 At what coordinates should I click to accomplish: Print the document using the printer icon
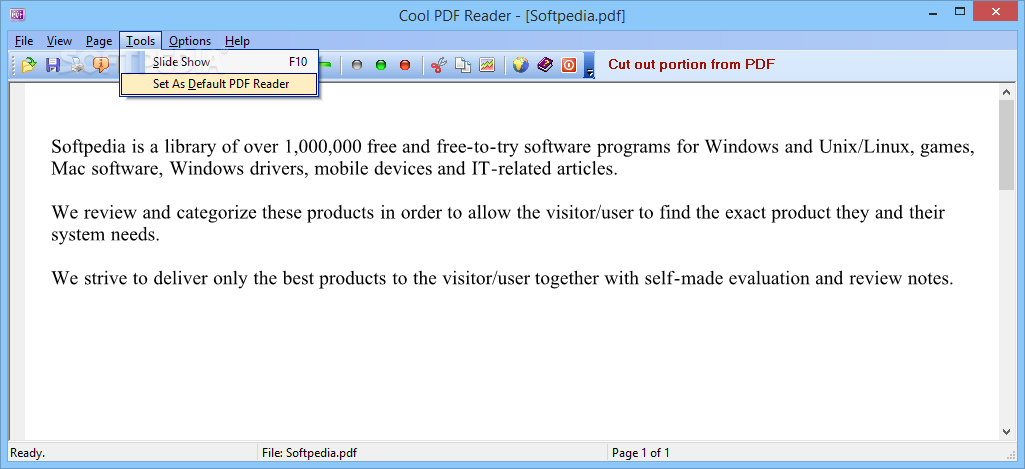(x=77, y=65)
